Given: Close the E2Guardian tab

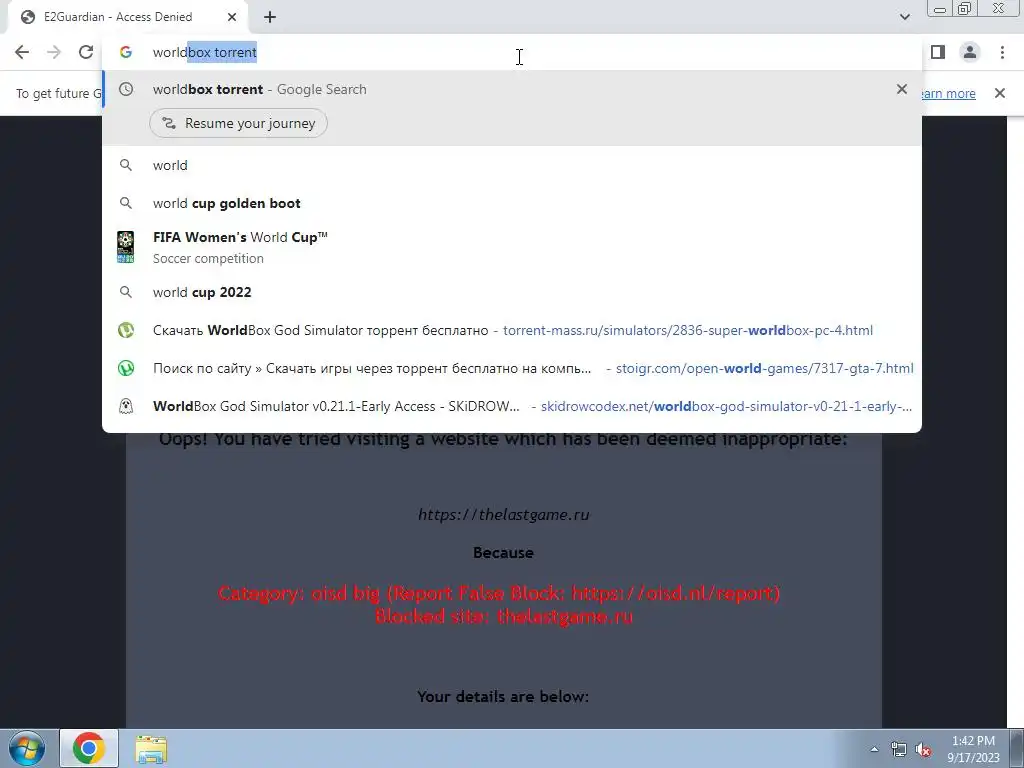Looking at the screenshot, I should tap(232, 17).
